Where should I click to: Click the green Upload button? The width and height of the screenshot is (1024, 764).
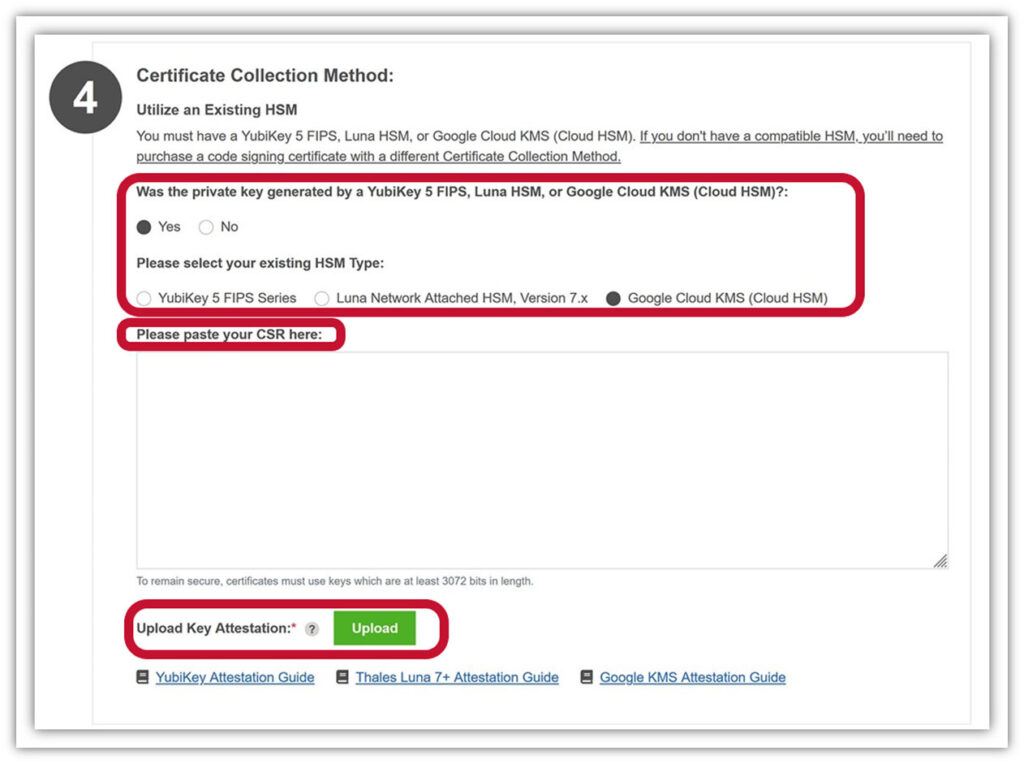coord(374,628)
